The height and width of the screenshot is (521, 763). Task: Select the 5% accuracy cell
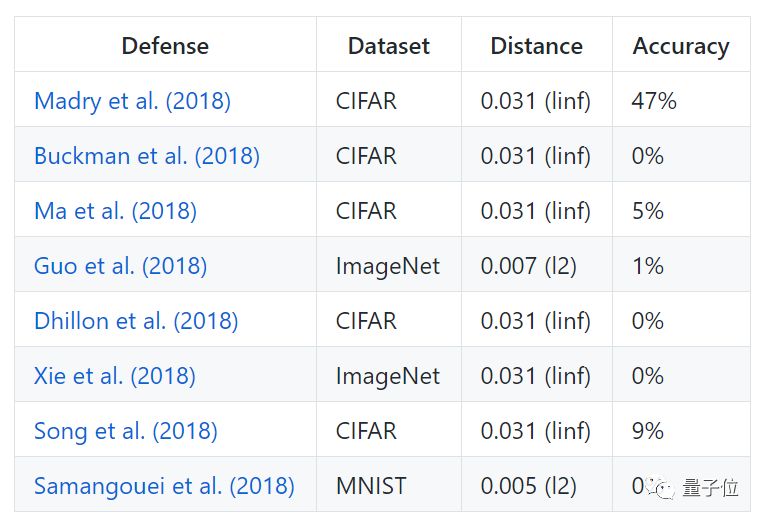click(x=648, y=211)
